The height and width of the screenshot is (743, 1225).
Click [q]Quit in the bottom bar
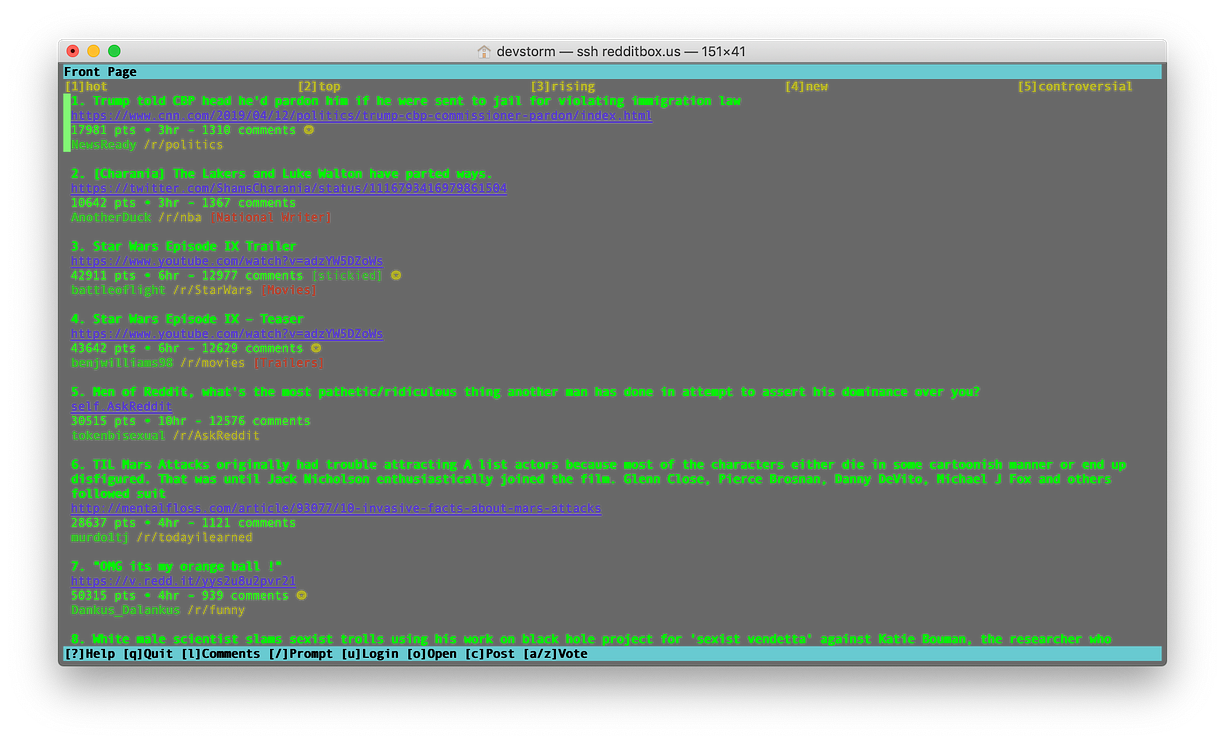(x=148, y=654)
